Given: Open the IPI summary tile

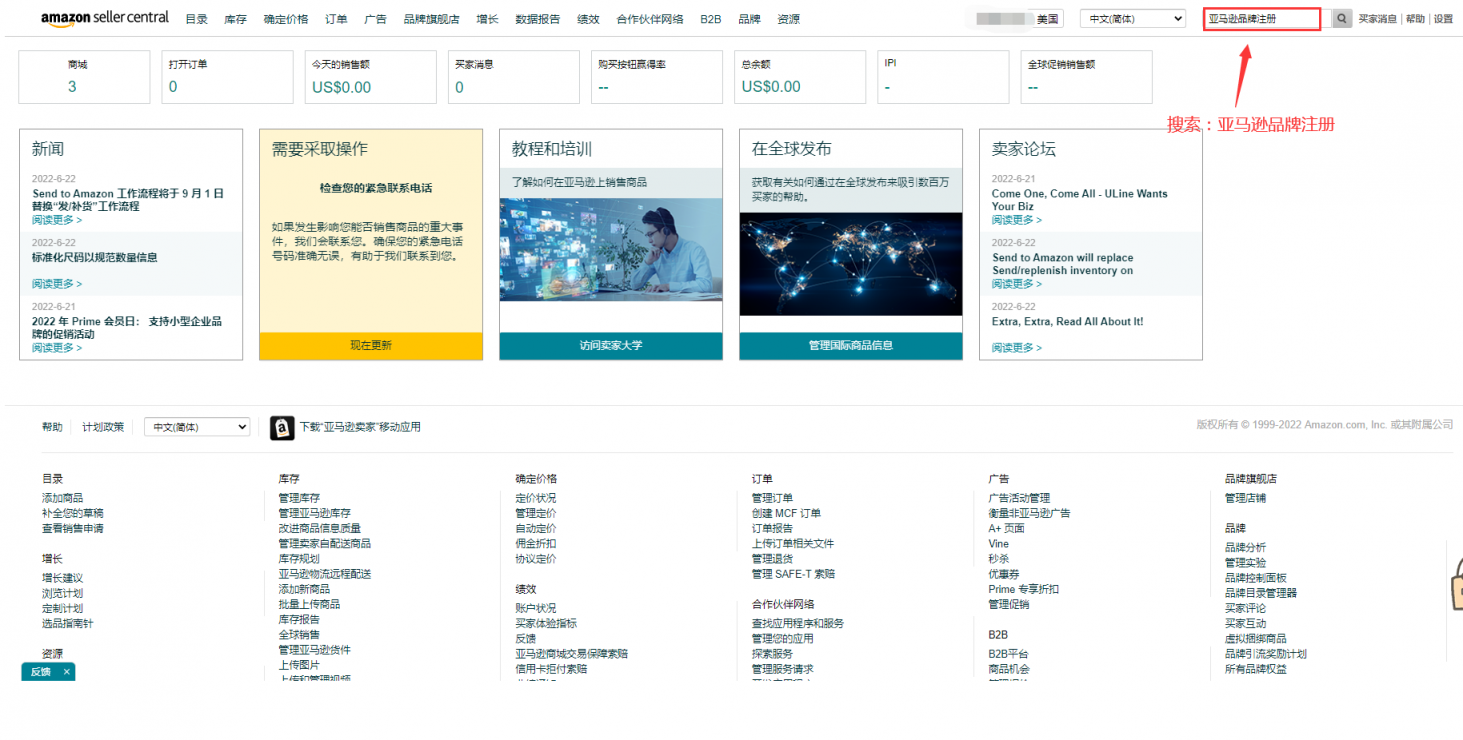Looking at the screenshot, I should pos(943,77).
